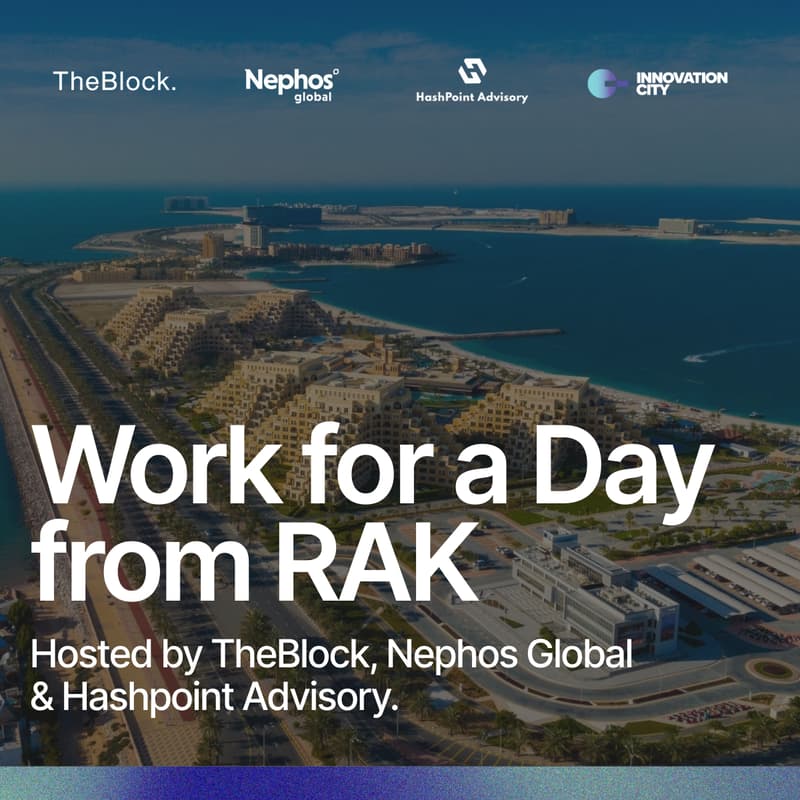Click the '& Hashpoint Advisory.' text line
The width and height of the screenshot is (800, 800).
click(x=216, y=690)
